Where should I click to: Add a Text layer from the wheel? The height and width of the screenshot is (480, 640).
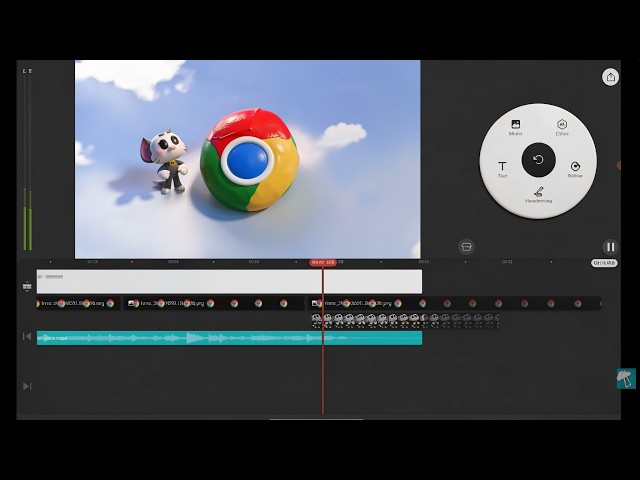click(x=502, y=169)
